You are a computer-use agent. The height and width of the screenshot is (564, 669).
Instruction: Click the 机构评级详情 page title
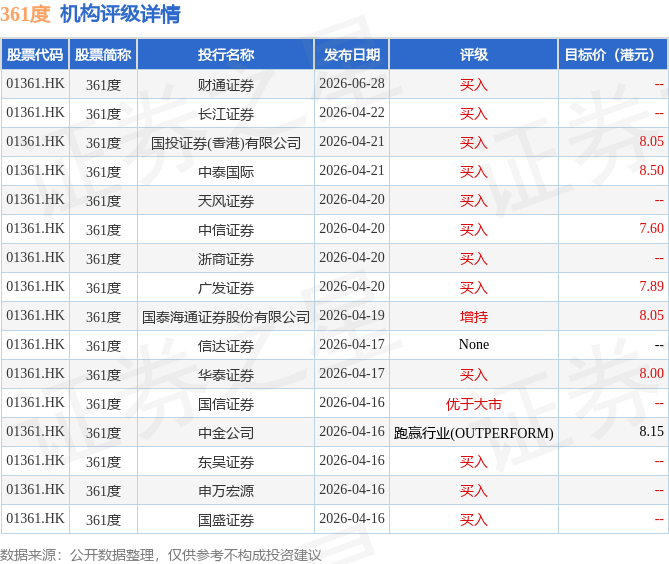click(120, 14)
